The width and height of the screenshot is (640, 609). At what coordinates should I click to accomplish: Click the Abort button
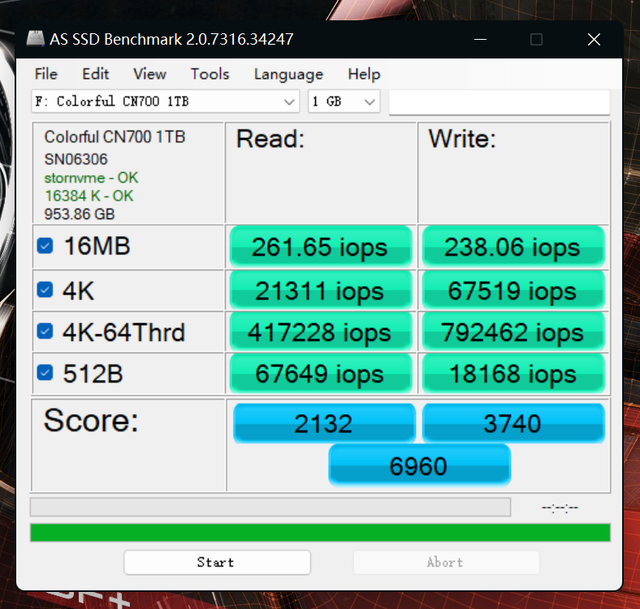pos(446,562)
